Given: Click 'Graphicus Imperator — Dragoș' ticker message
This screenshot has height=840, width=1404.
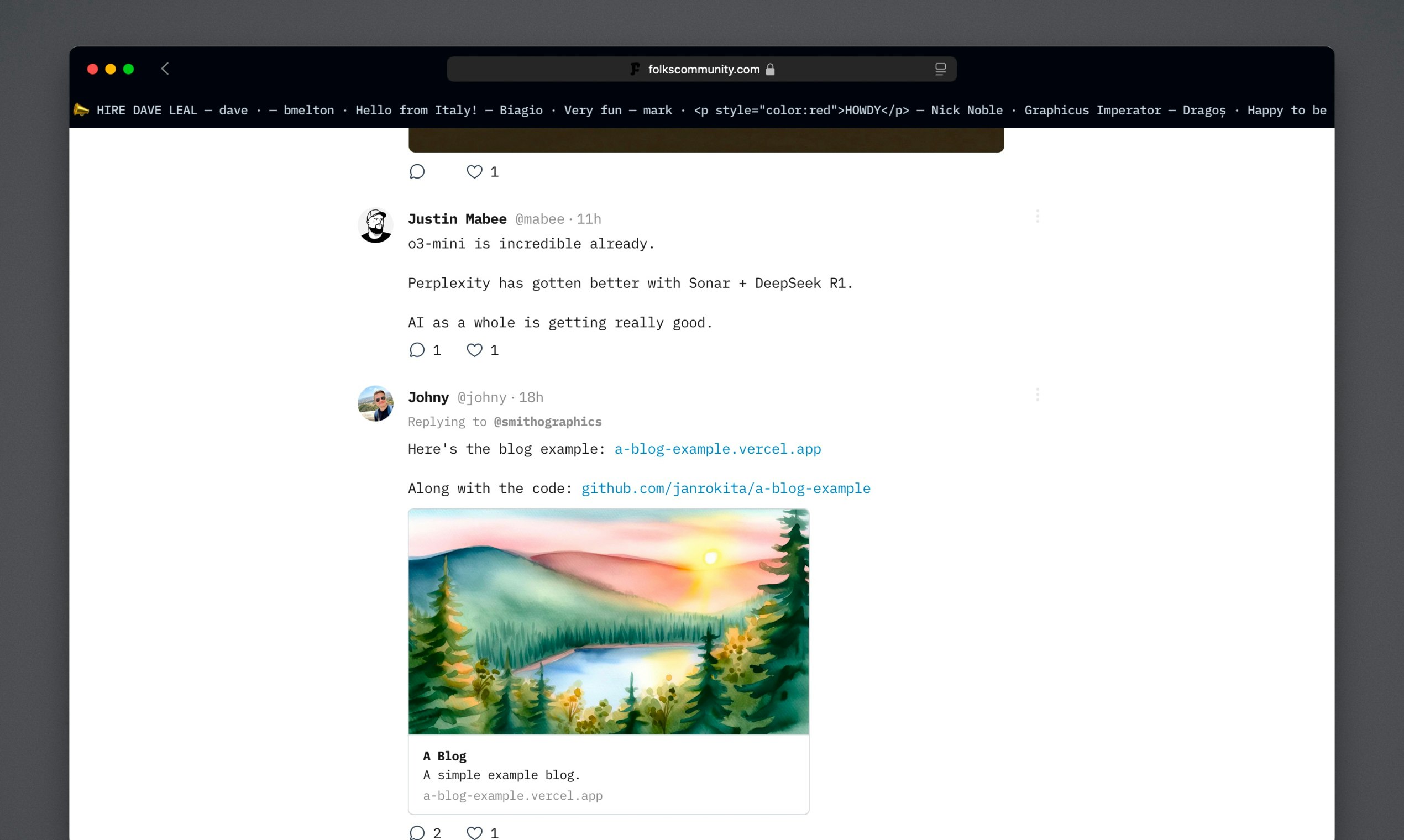Looking at the screenshot, I should click(1125, 110).
